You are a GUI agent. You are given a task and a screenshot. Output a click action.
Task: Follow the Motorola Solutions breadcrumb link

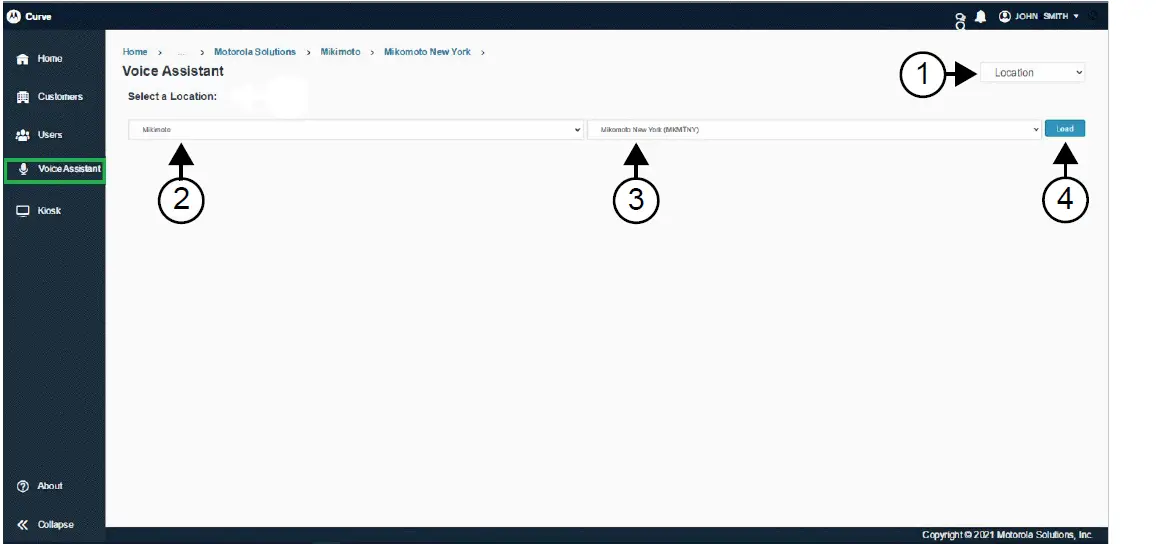pos(254,52)
